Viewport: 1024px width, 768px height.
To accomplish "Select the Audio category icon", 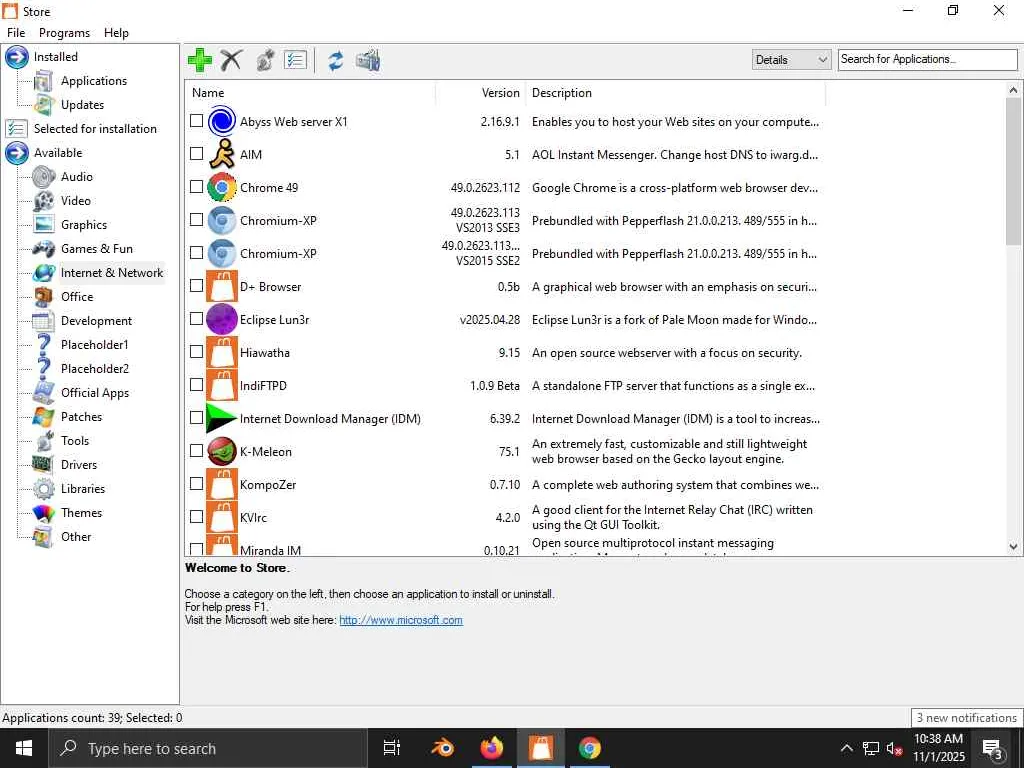I will coord(44,176).
